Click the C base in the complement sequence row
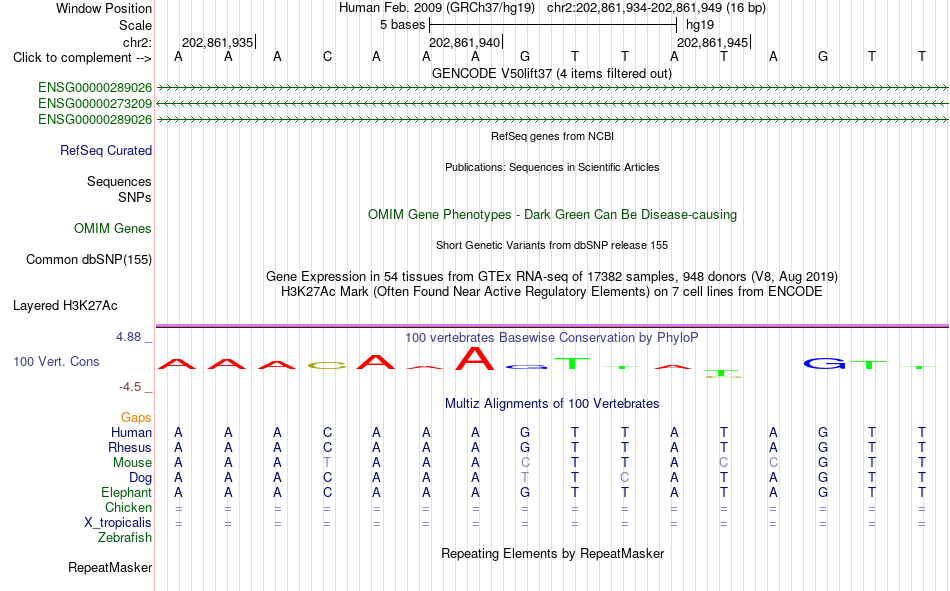 (327, 57)
